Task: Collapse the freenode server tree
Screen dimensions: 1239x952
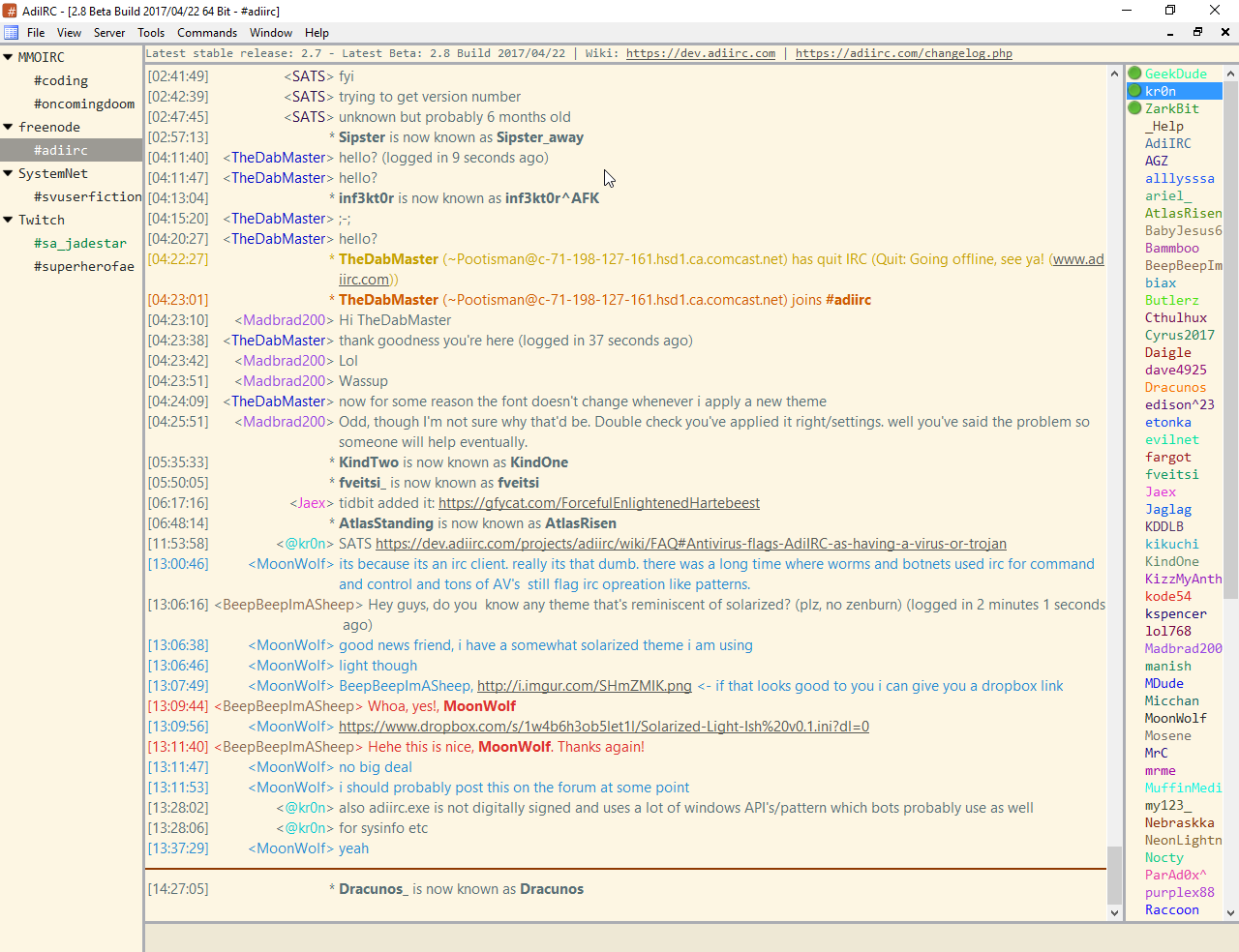Action: coord(8,128)
